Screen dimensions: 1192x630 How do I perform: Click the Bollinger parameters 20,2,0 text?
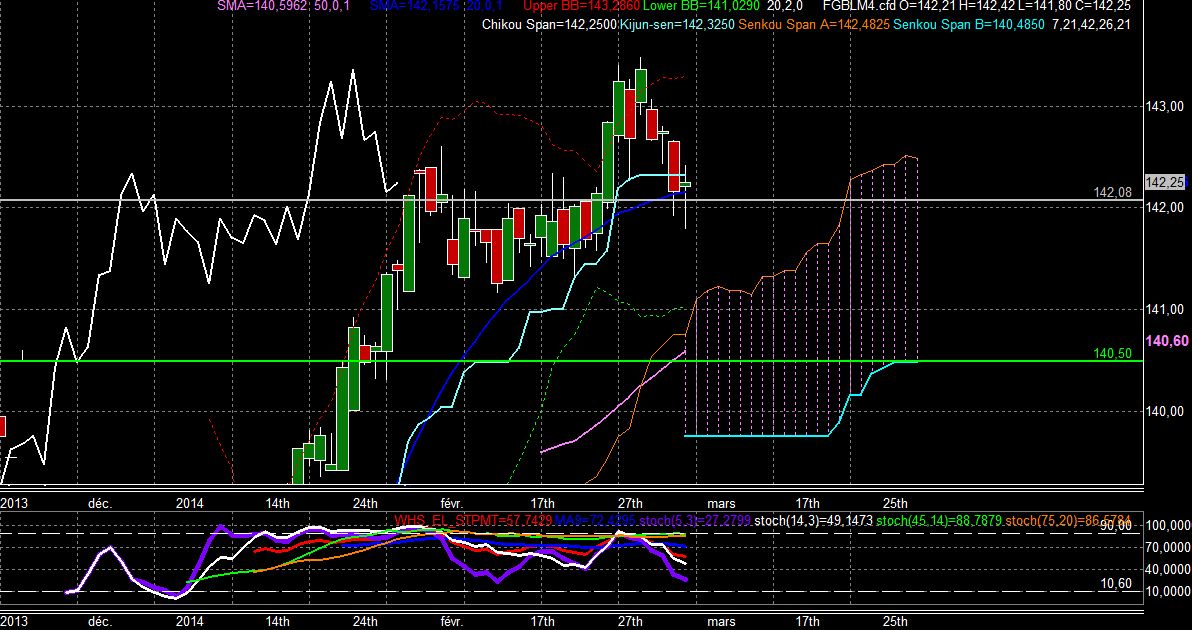[x=785, y=6]
